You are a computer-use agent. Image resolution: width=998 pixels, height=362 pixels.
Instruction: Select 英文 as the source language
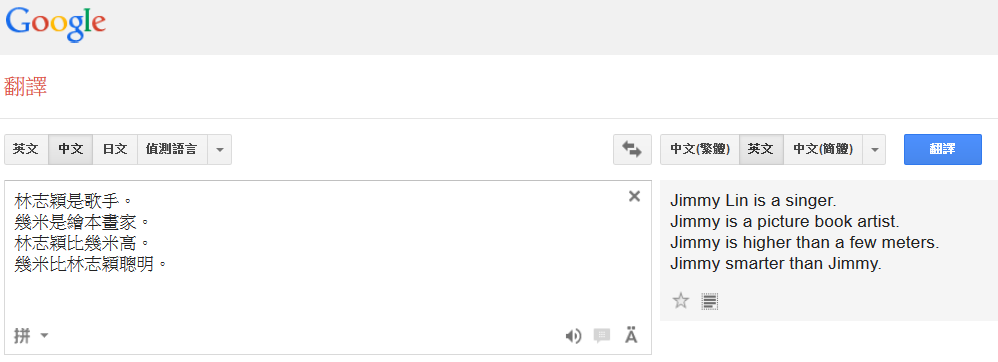pos(26,150)
